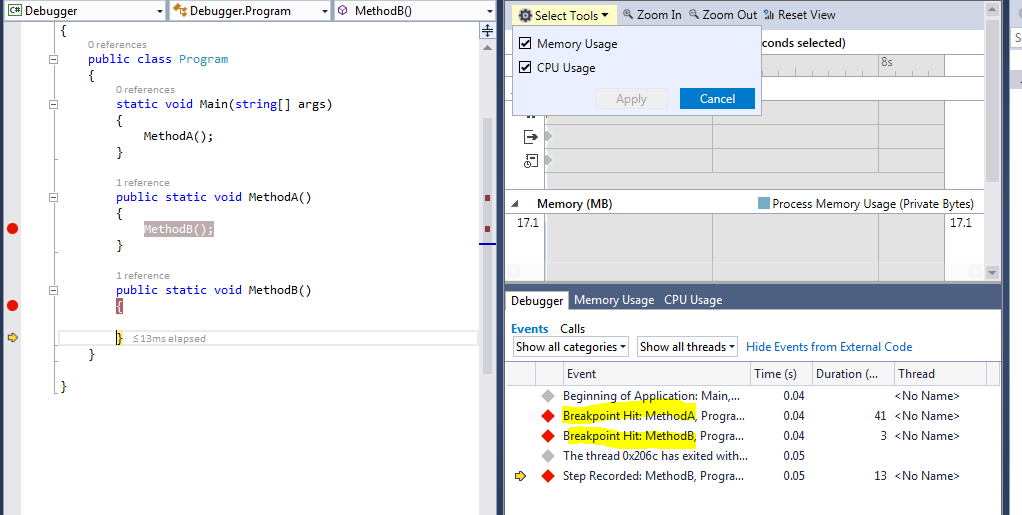Click the yellow current statement arrow in margin
Screen dimensions: 1022x515
(12, 337)
